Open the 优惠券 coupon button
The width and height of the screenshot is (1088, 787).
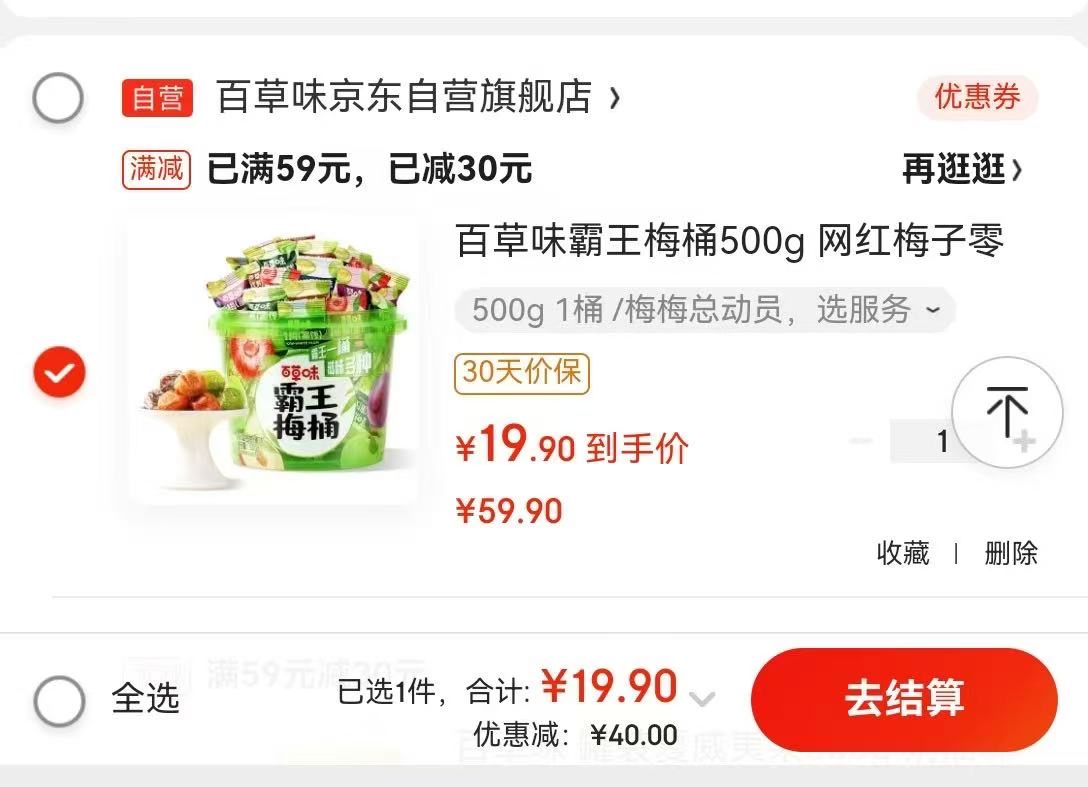point(977,98)
